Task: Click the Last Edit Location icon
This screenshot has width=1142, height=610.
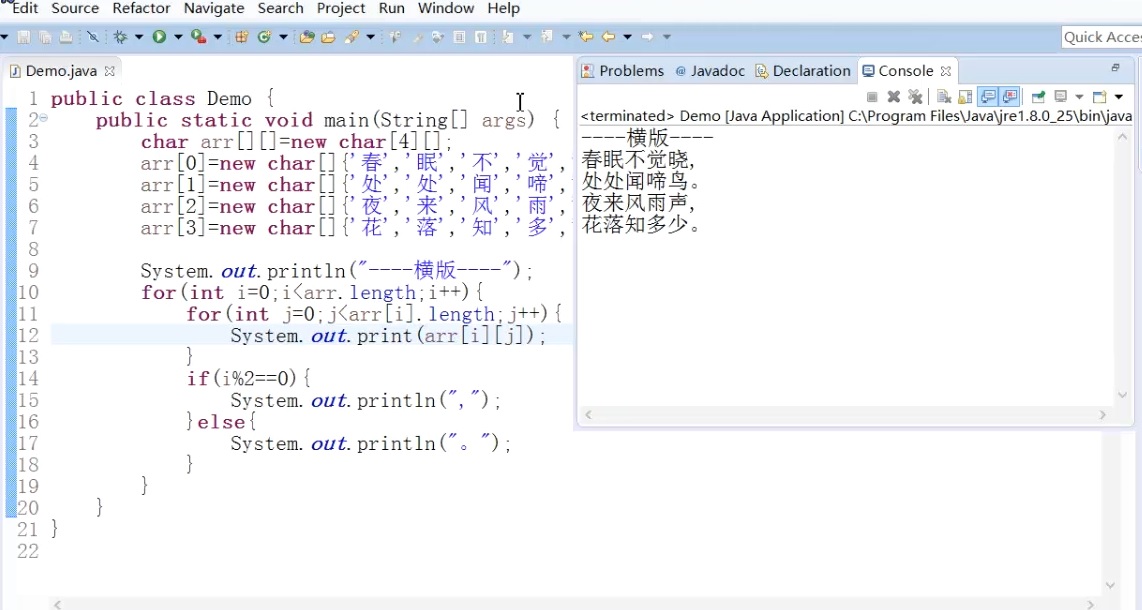Action: (586, 37)
